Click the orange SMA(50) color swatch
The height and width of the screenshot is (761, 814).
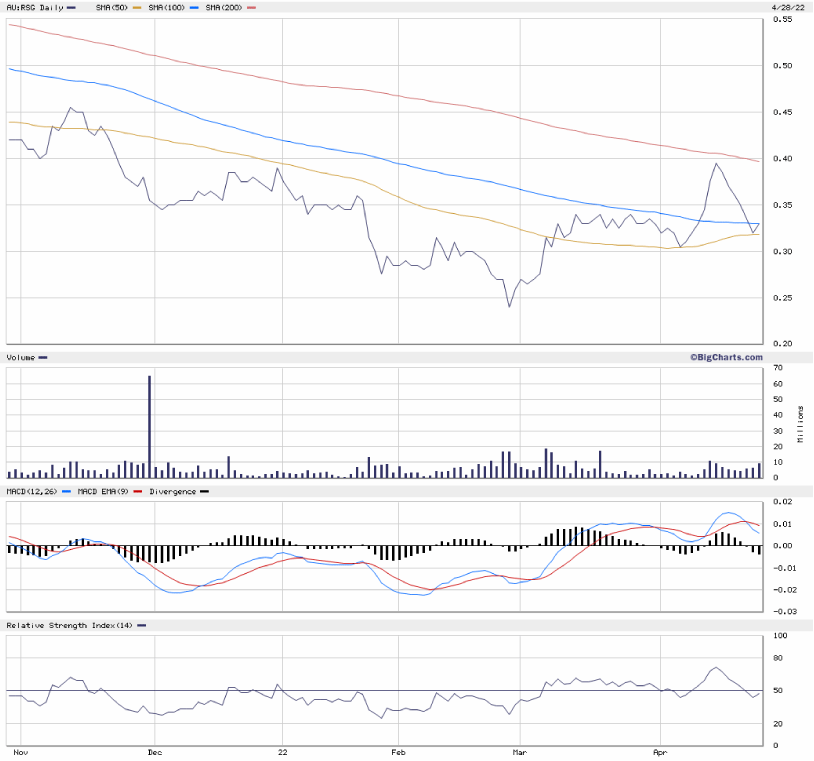(x=137, y=8)
